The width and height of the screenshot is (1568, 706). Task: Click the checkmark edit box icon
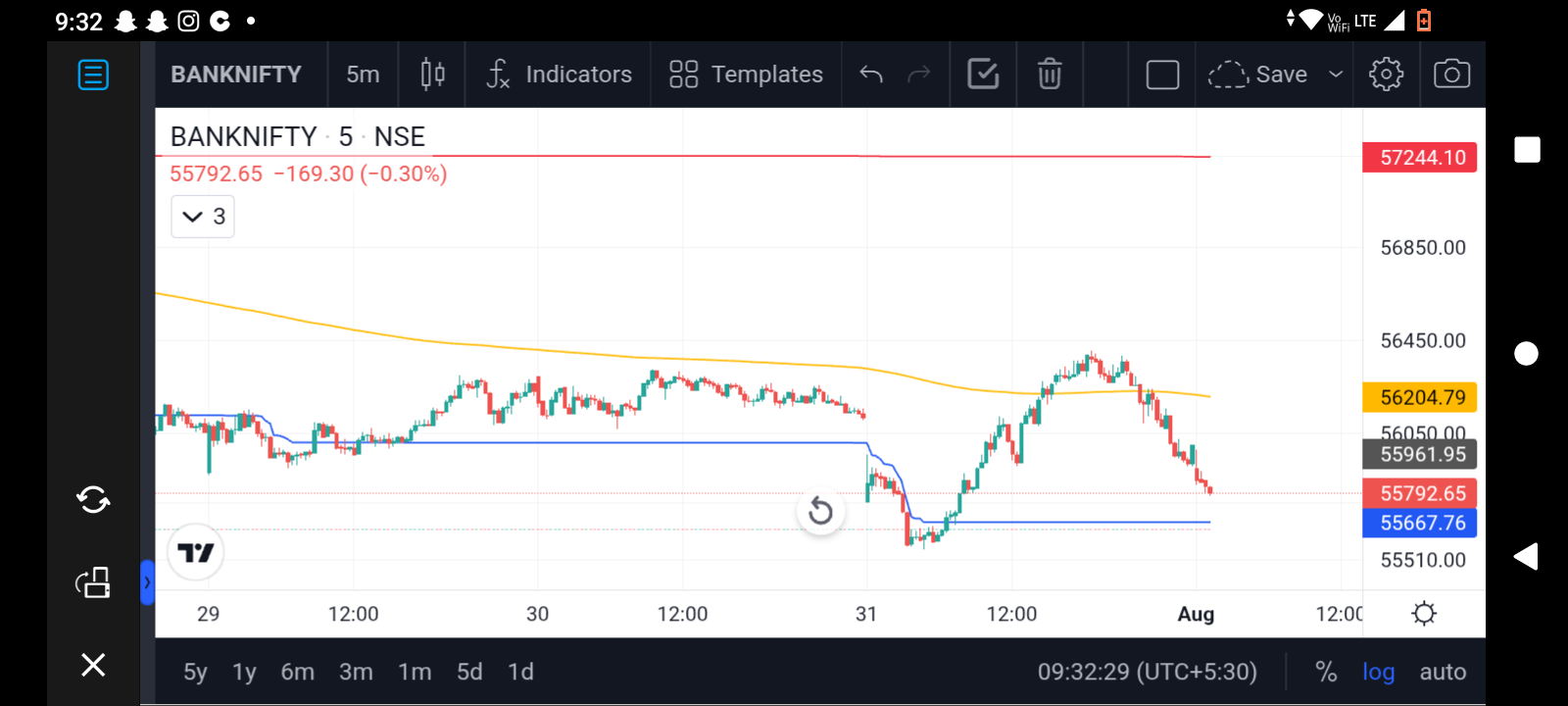click(x=983, y=75)
